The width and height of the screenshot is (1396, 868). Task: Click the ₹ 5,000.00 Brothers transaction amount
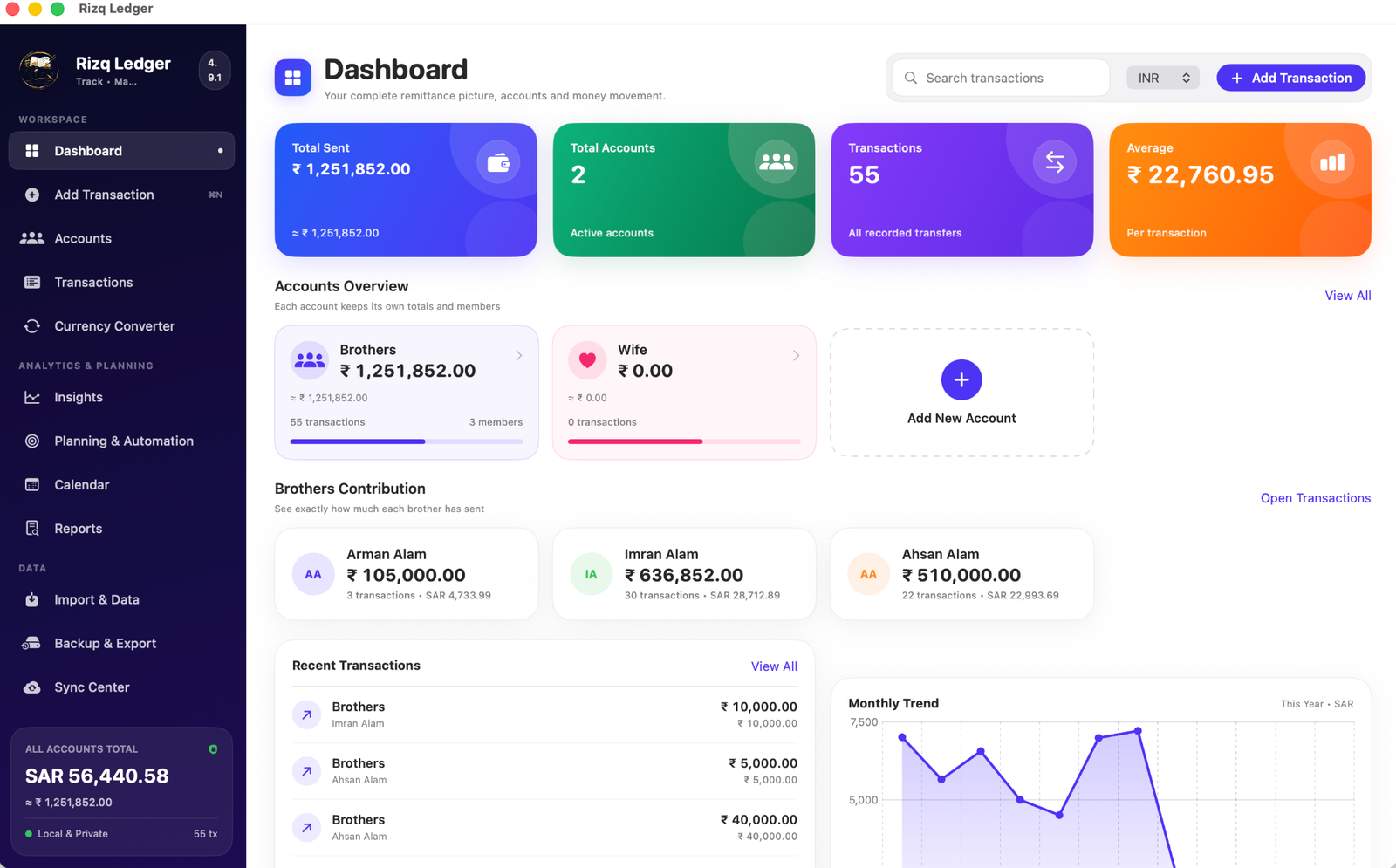coord(763,763)
